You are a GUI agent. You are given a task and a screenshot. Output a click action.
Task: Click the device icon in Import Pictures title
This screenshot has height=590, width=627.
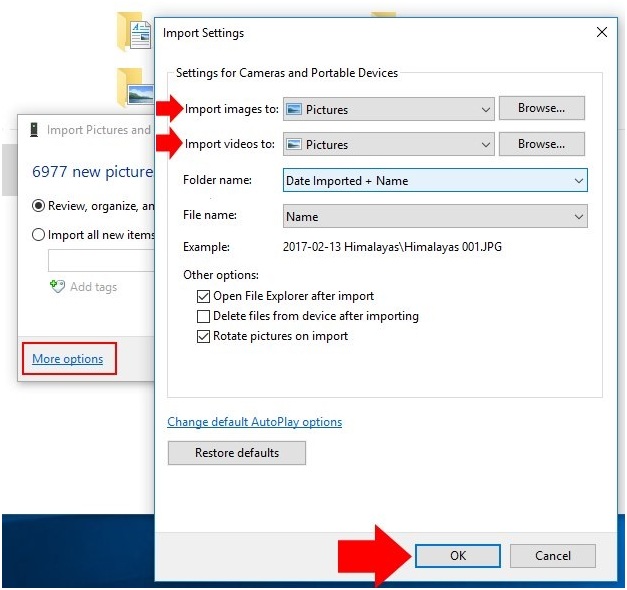[34, 130]
